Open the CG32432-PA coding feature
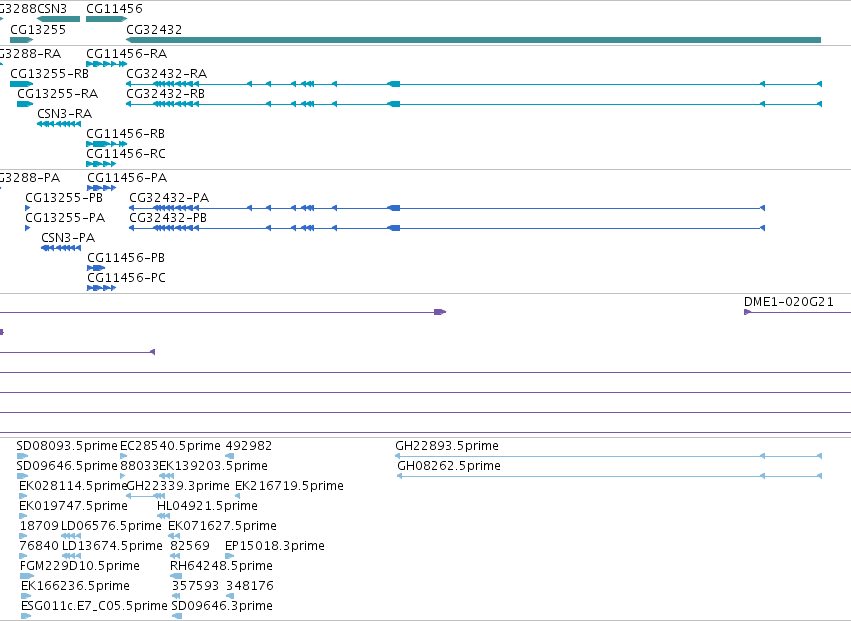 pyautogui.click(x=447, y=208)
